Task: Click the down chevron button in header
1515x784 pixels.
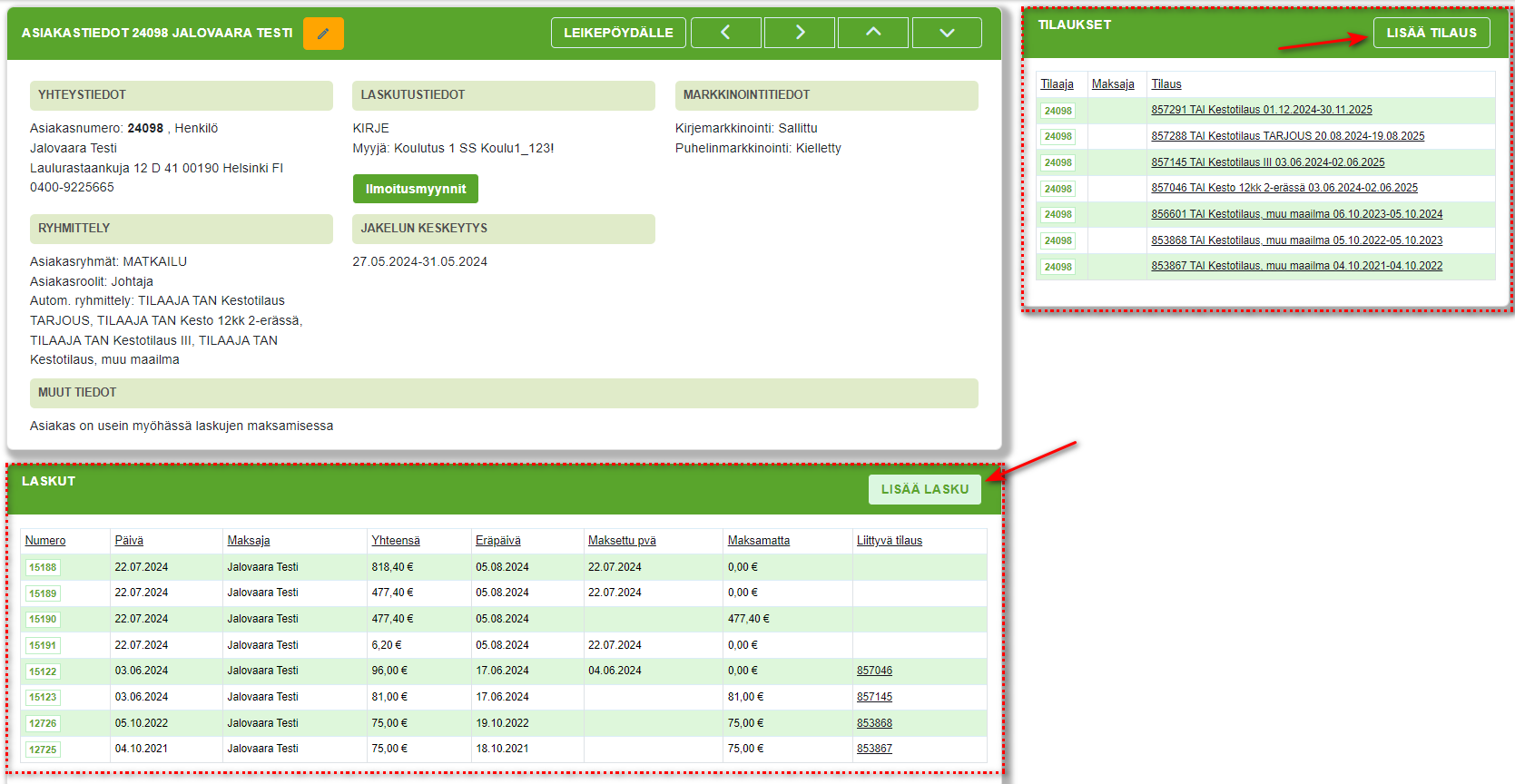Action: tap(947, 33)
